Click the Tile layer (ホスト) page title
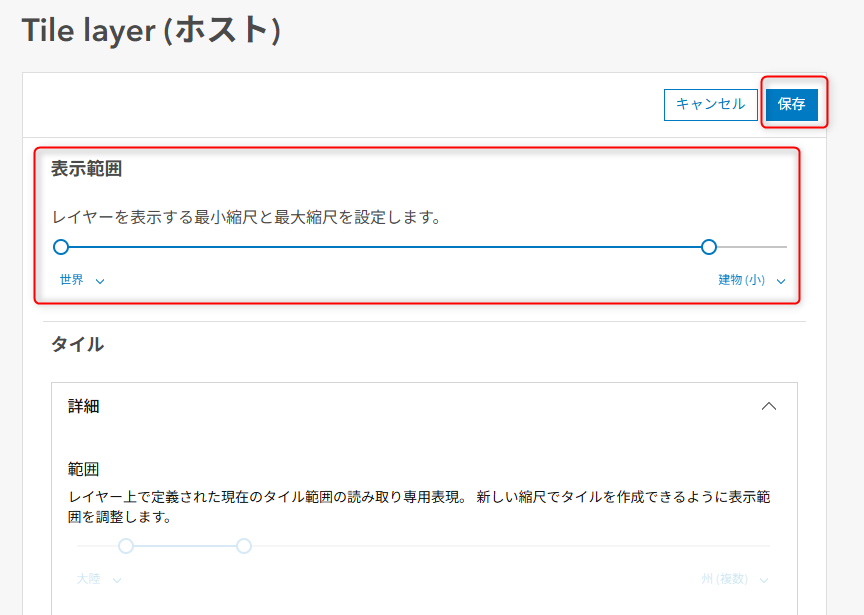This screenshot has height=615, width=864. 151,31
